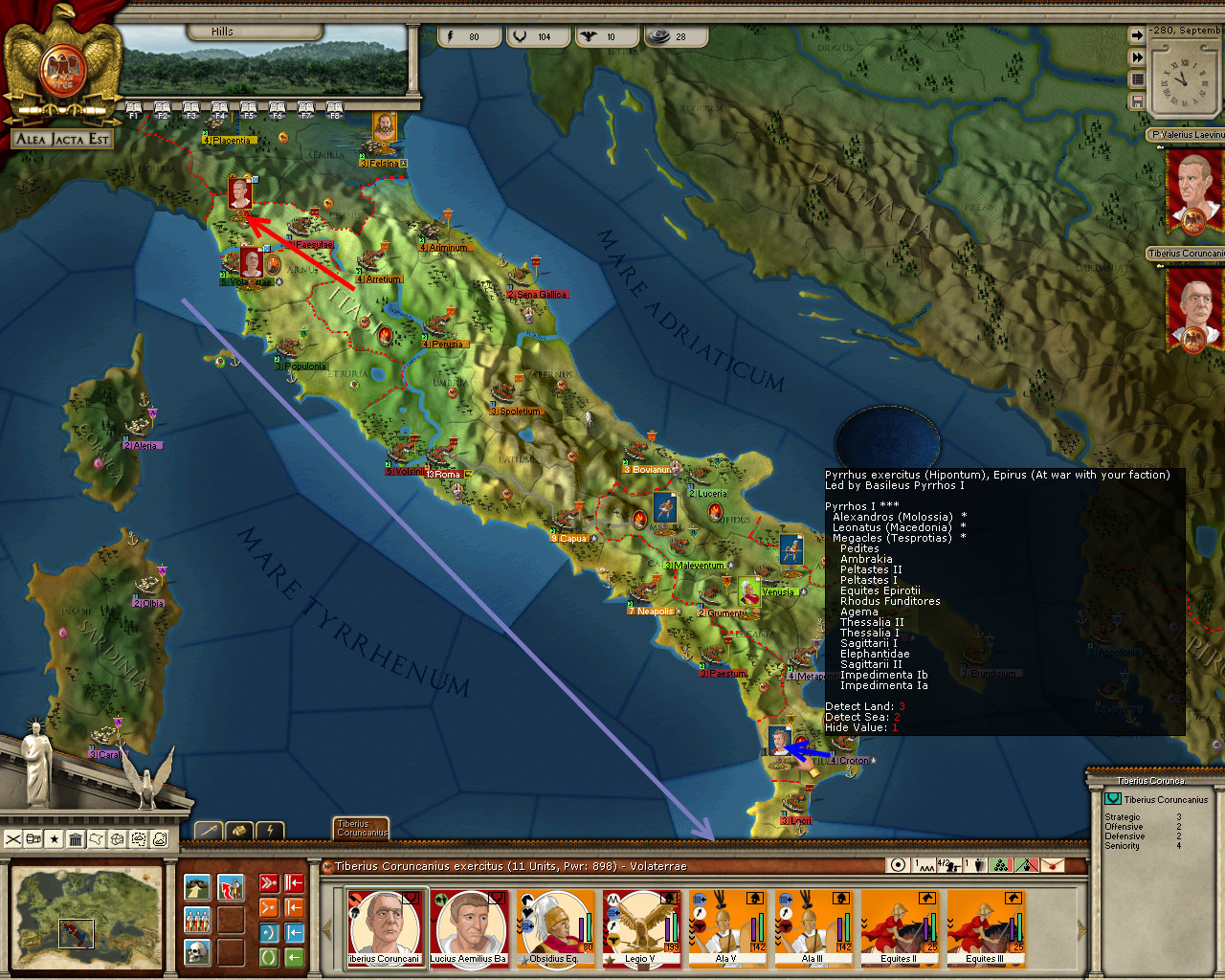1225x980 pixels.
Task: Click the temple building map filter icon
Action: tap(76, 839)
